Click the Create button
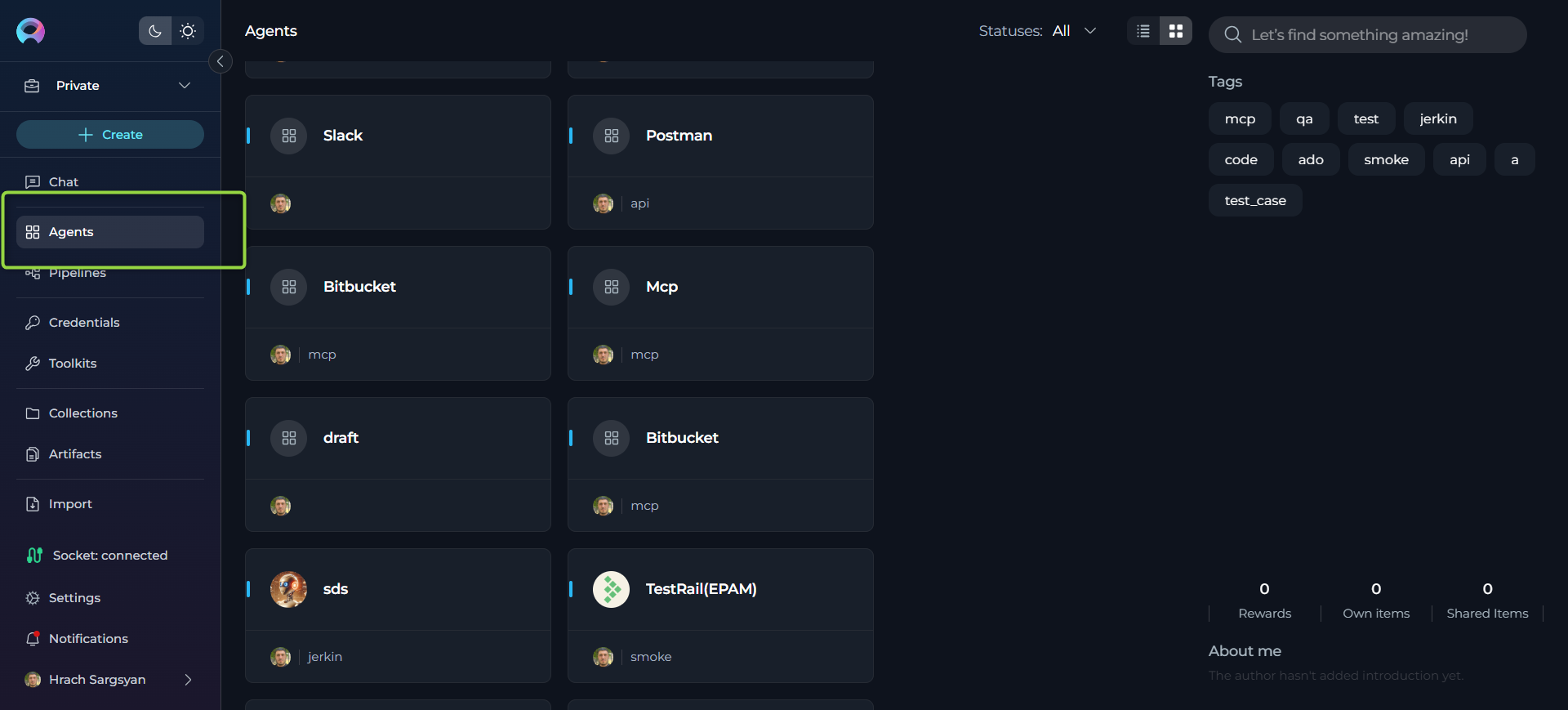1568x710 pixels. (110, 135)
